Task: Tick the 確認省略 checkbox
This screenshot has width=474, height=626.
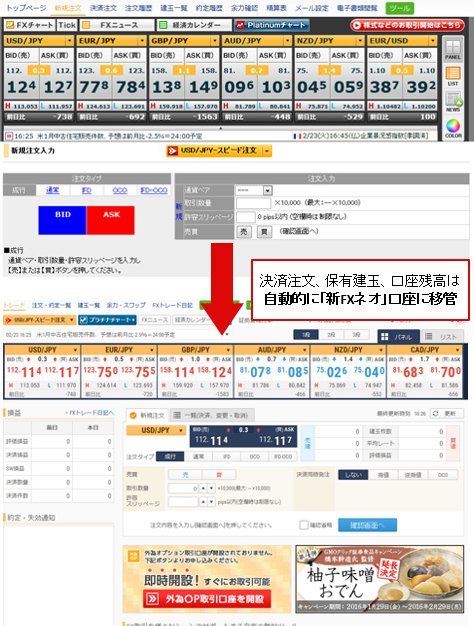Action: 304,525
